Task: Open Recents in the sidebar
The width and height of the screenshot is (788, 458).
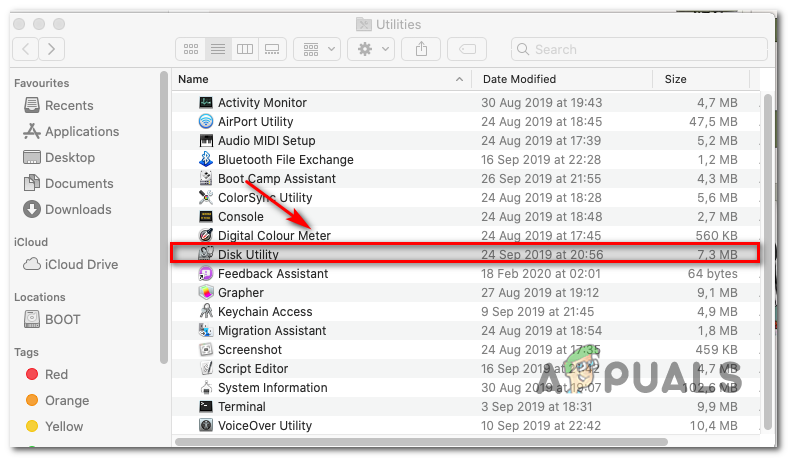Action: tap(59, 106)
